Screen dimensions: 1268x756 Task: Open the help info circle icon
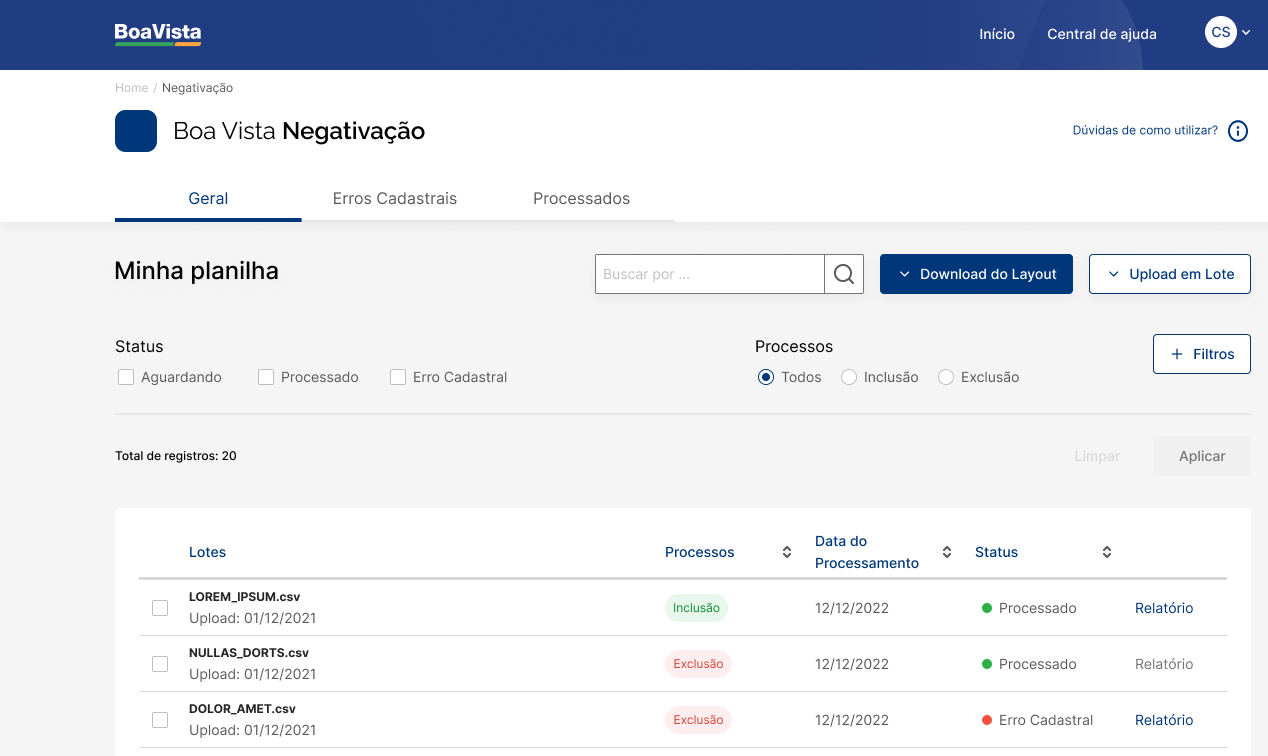[x=1238, y=131]
